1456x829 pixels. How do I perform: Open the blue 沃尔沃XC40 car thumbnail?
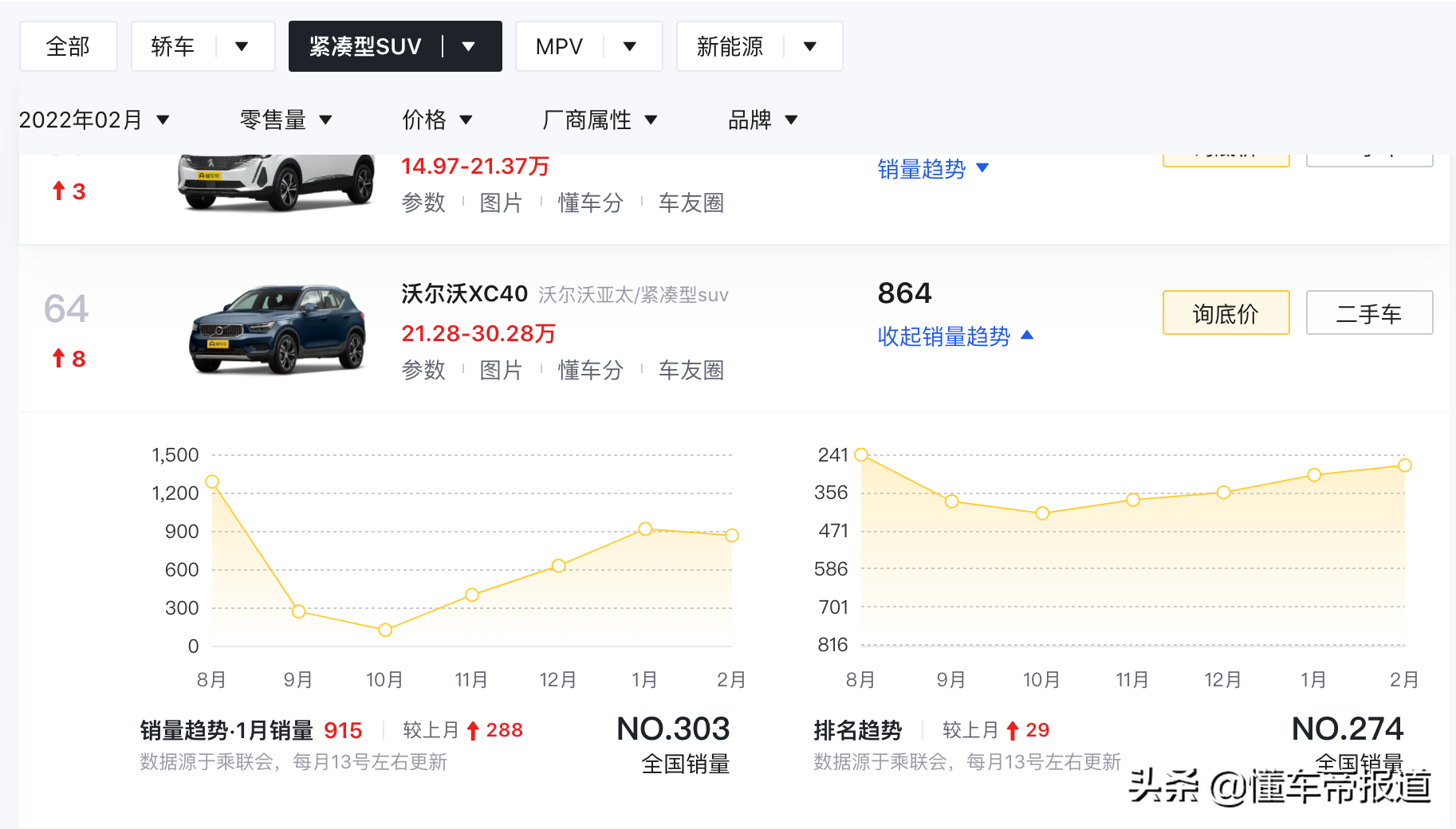277,329
